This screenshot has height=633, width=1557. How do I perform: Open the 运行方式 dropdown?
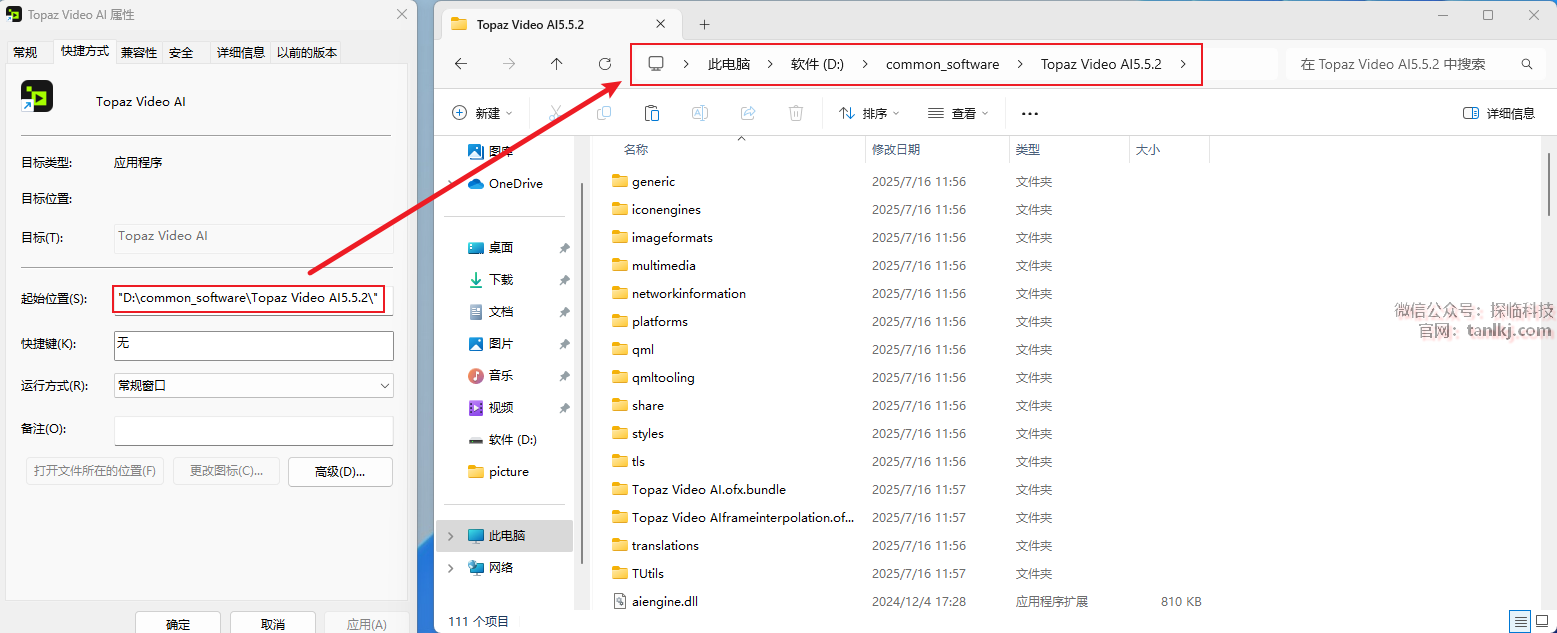[254, 386]
